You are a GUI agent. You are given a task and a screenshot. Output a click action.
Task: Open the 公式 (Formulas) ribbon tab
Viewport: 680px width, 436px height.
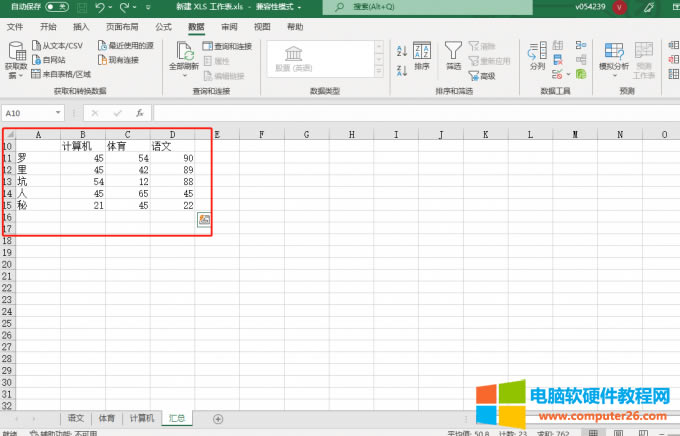[164, 27]
